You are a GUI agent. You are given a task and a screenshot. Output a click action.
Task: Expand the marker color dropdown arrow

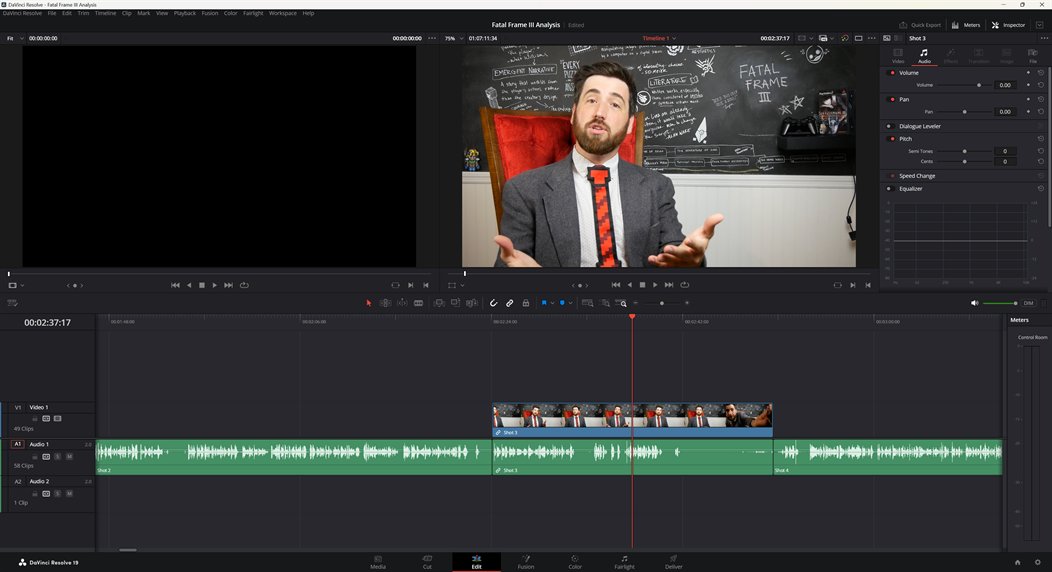[x=570, y=303]
